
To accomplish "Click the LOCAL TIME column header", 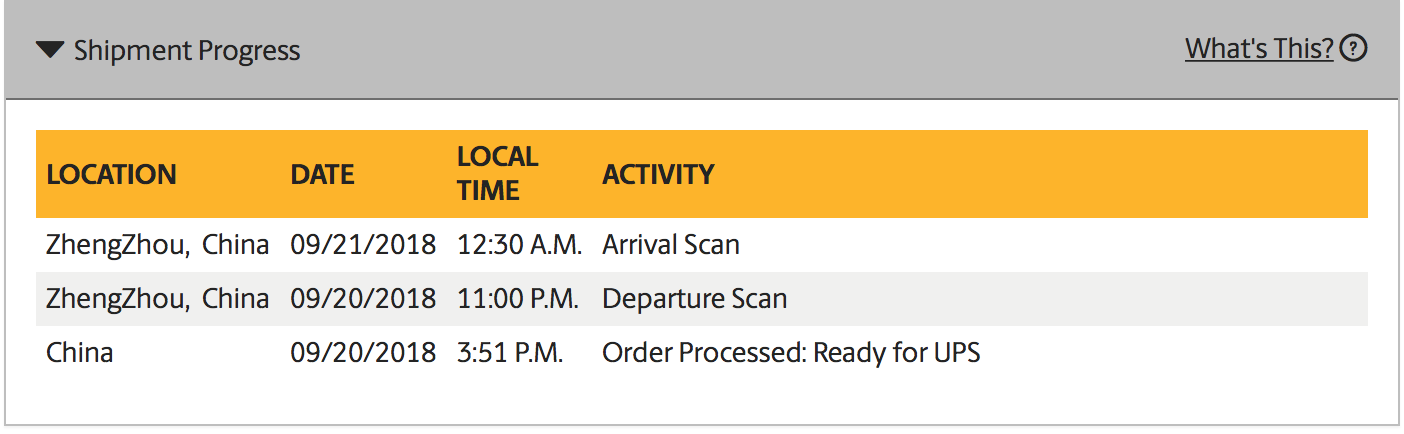I will point(497,173).
